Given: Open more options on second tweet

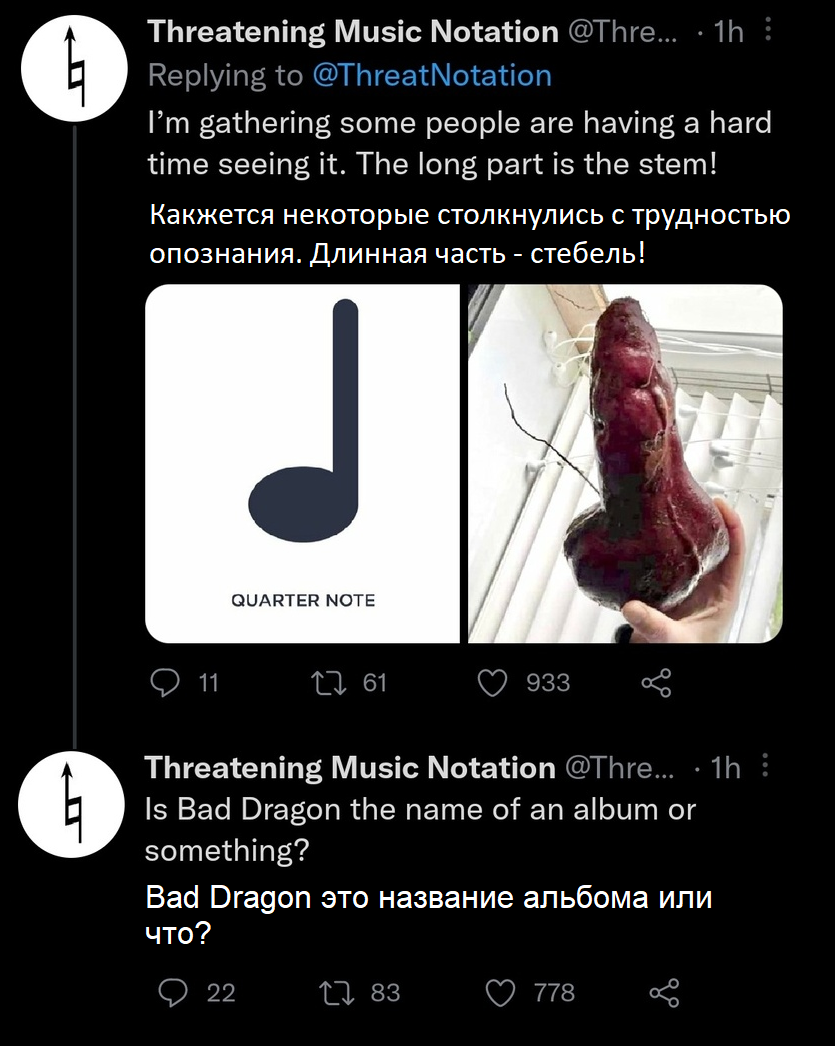Looking at the screenshot, I should pyautogui.click(x=766, y=767).
